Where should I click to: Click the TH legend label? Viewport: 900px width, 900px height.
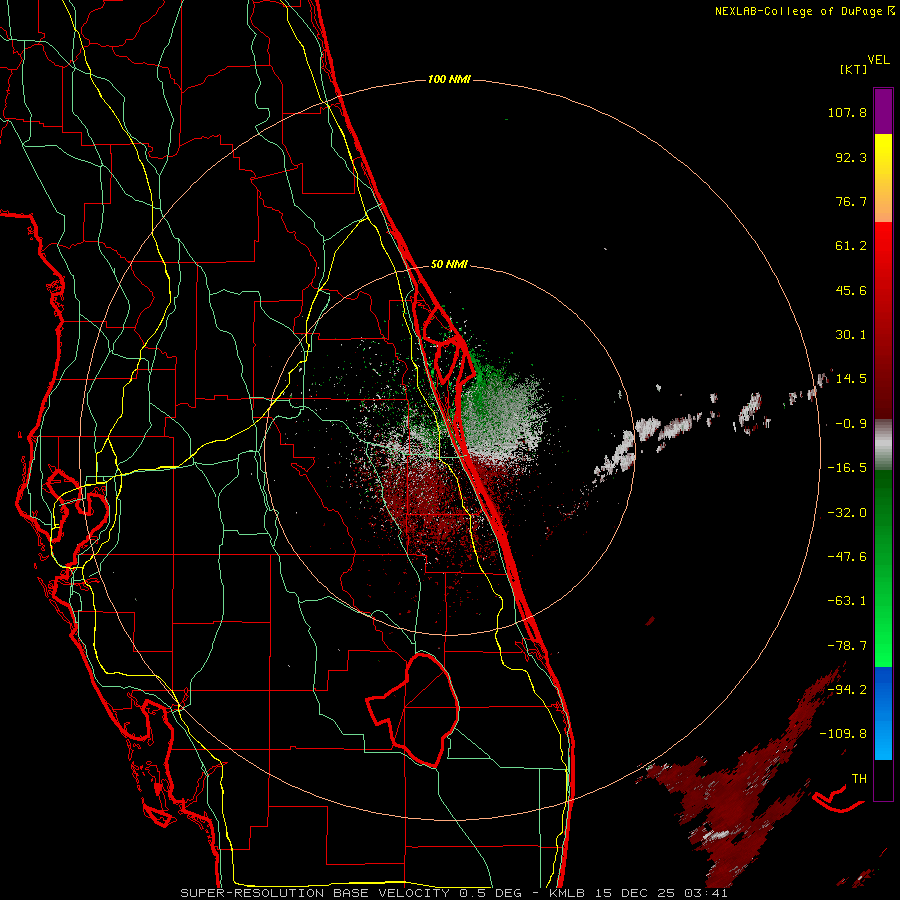tap(859, 779)
